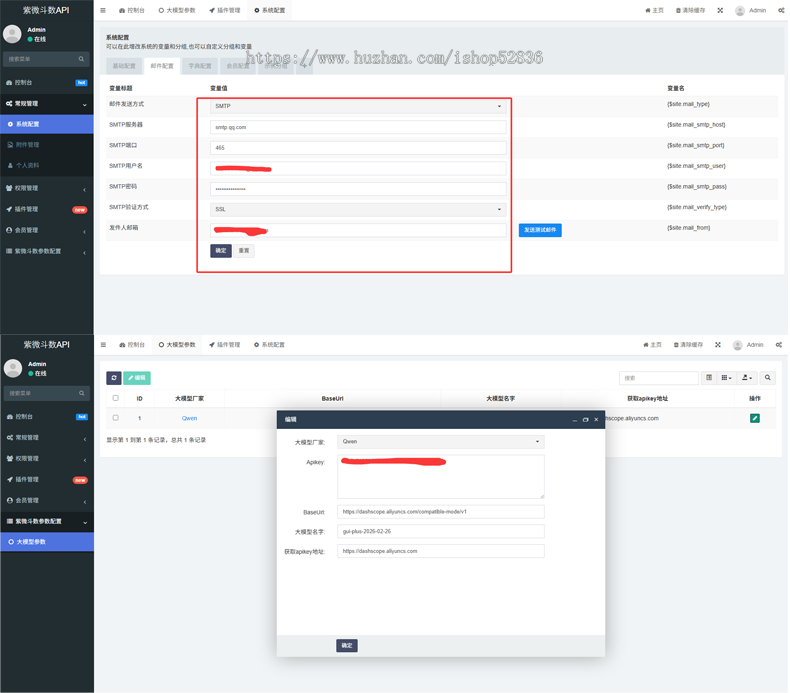Click green pencil edit icon in Qwen row
This screenshot has height=693, width=790.
[754, 418]
